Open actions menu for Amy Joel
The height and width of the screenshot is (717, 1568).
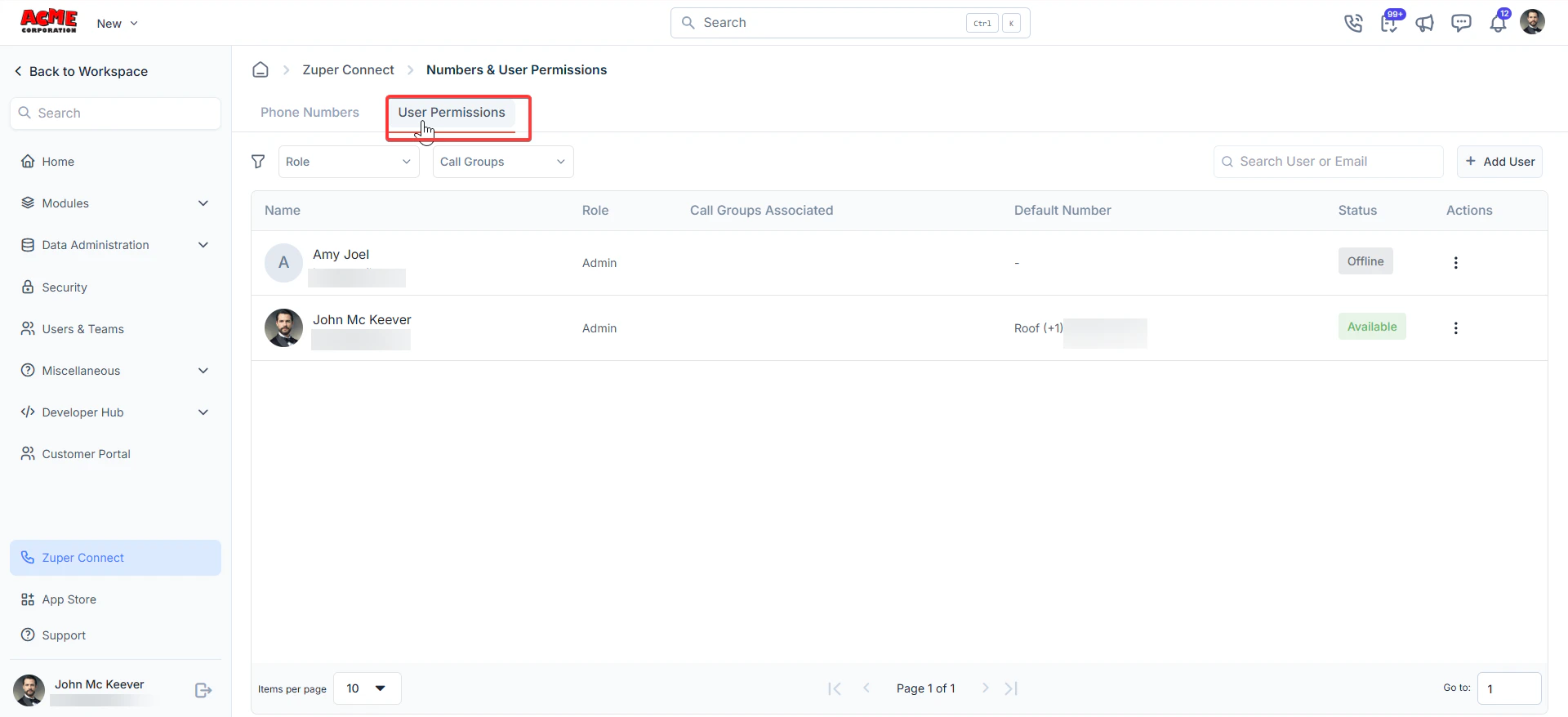(x=1455, y=263)
